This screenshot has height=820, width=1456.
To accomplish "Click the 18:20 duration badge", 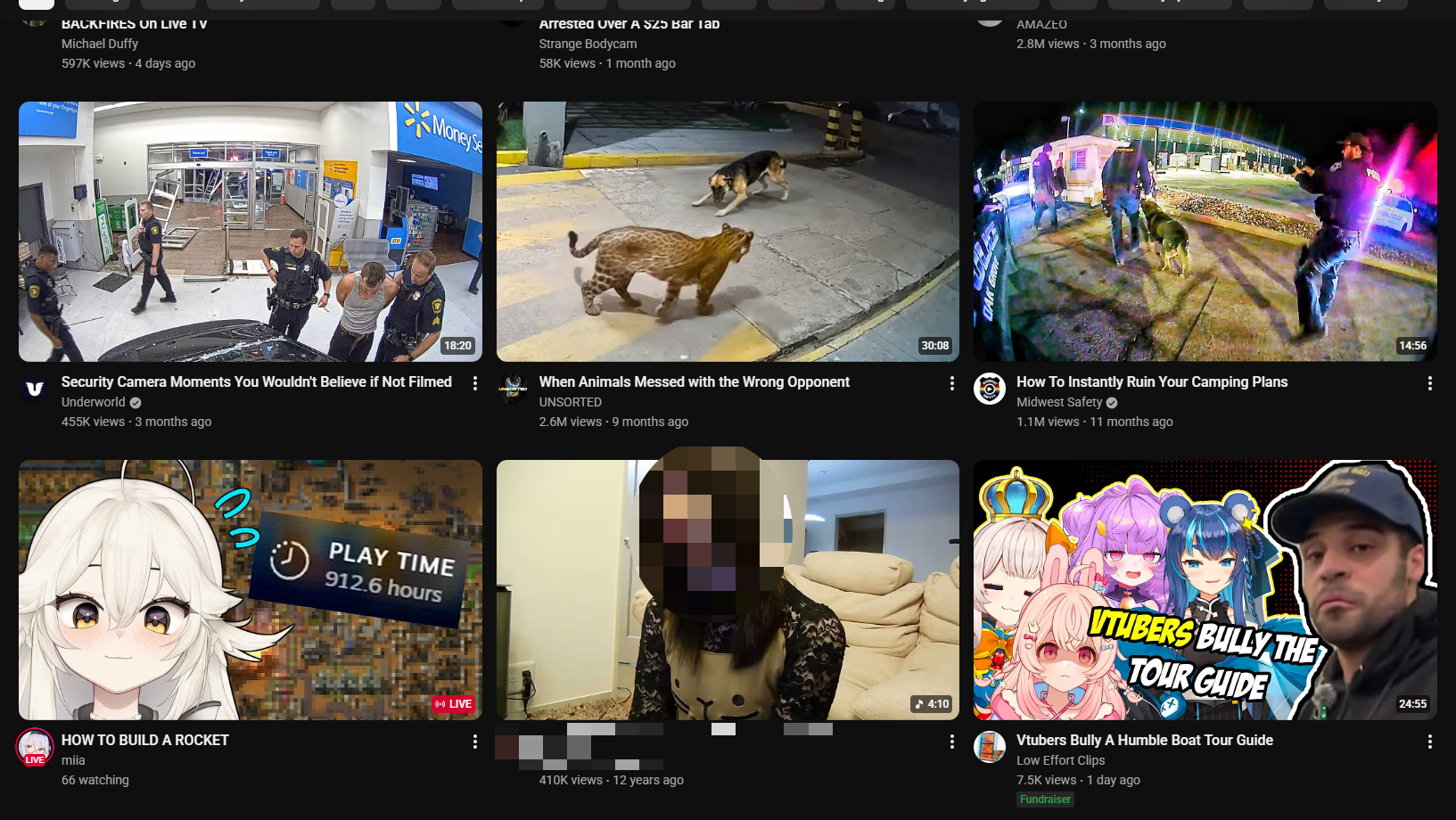I will click(457, 346).
